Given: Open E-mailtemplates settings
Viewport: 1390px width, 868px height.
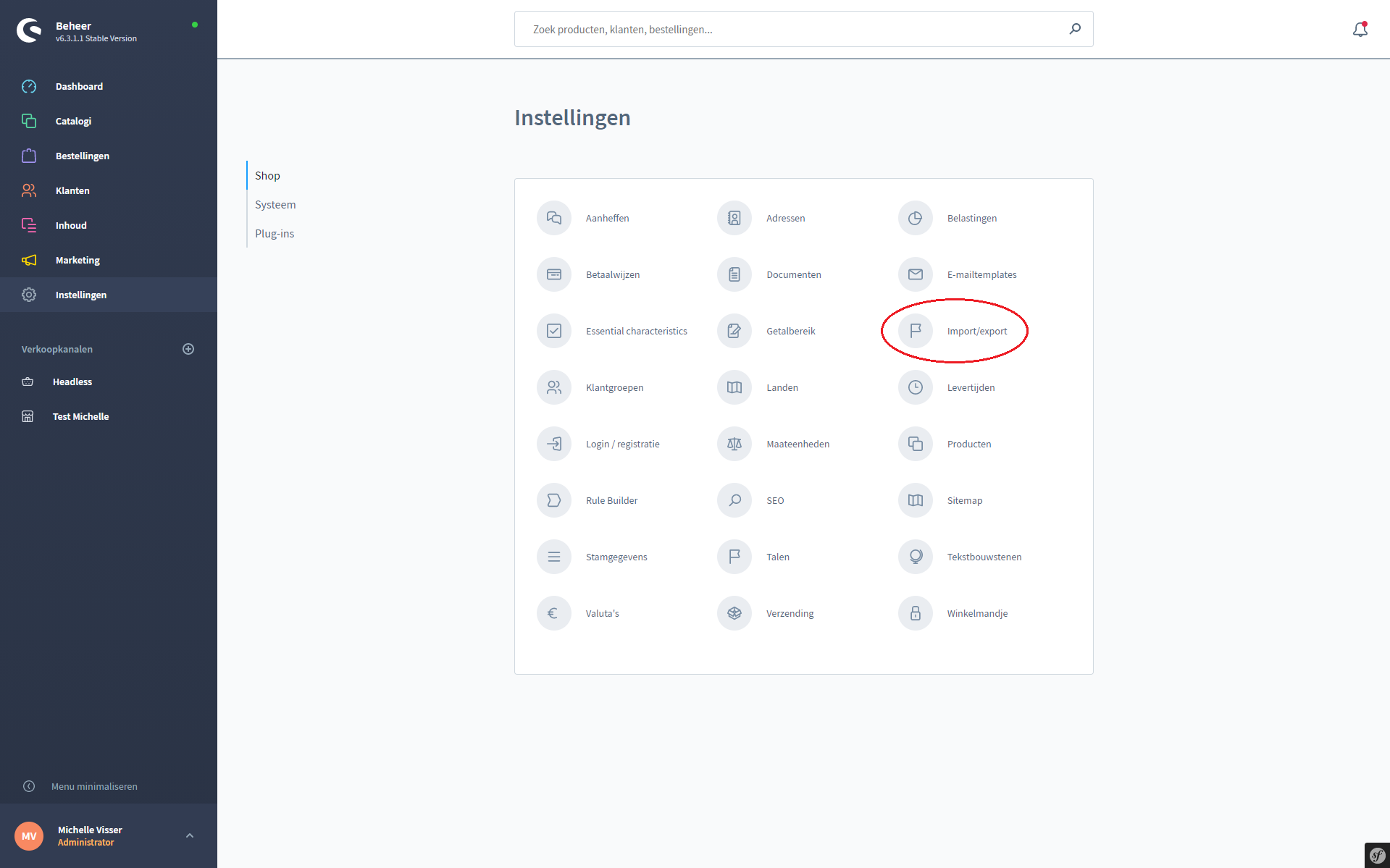Looking at the screenshot, I should click(981, 274).
